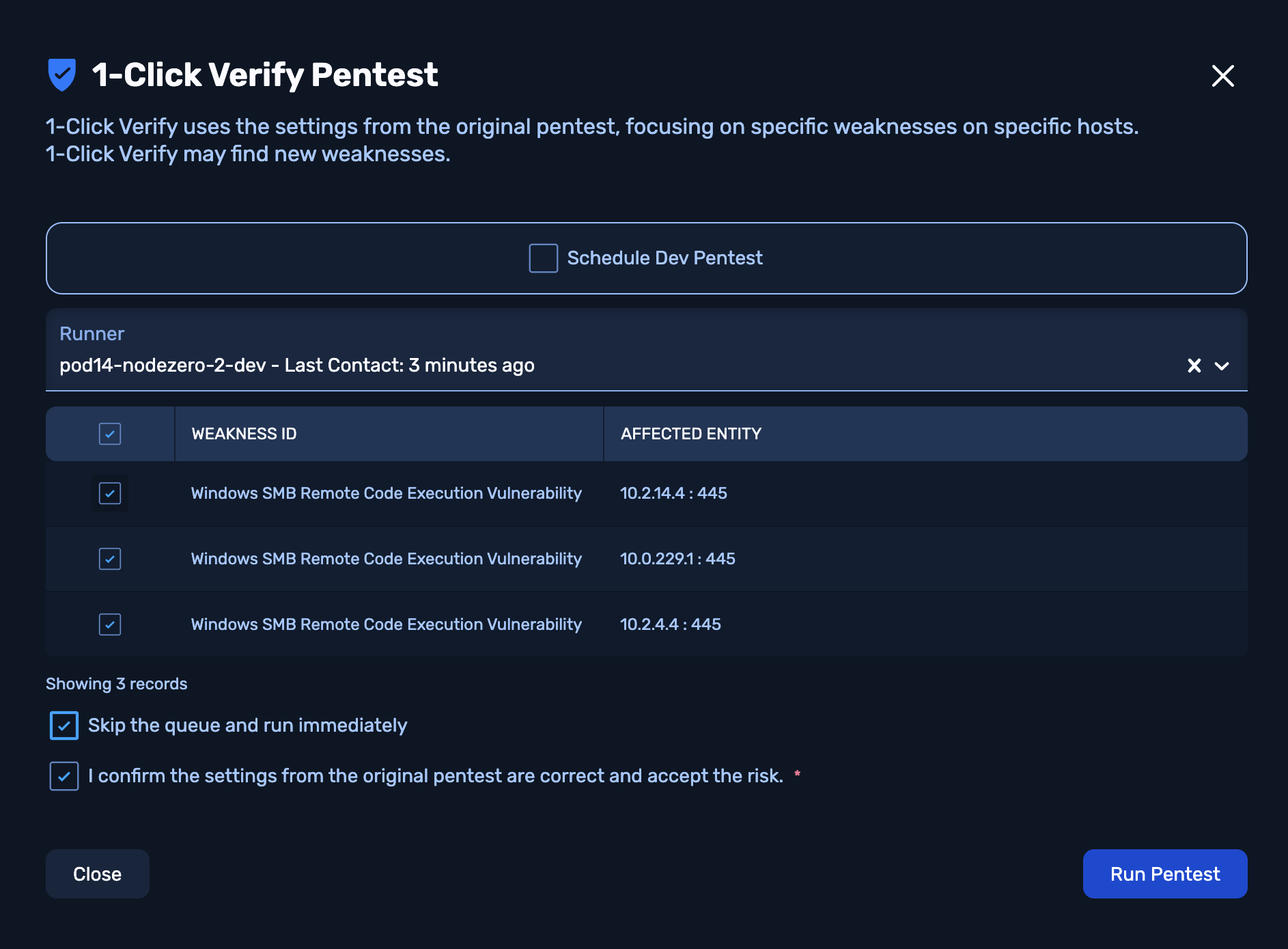
Task: Clear the selected runner with the X icon
Action: [1194, 366]
